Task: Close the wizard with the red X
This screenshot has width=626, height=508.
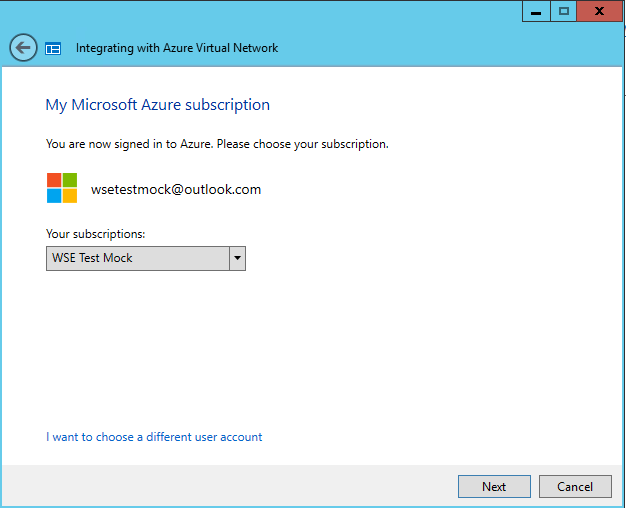Action: (599, 12)
